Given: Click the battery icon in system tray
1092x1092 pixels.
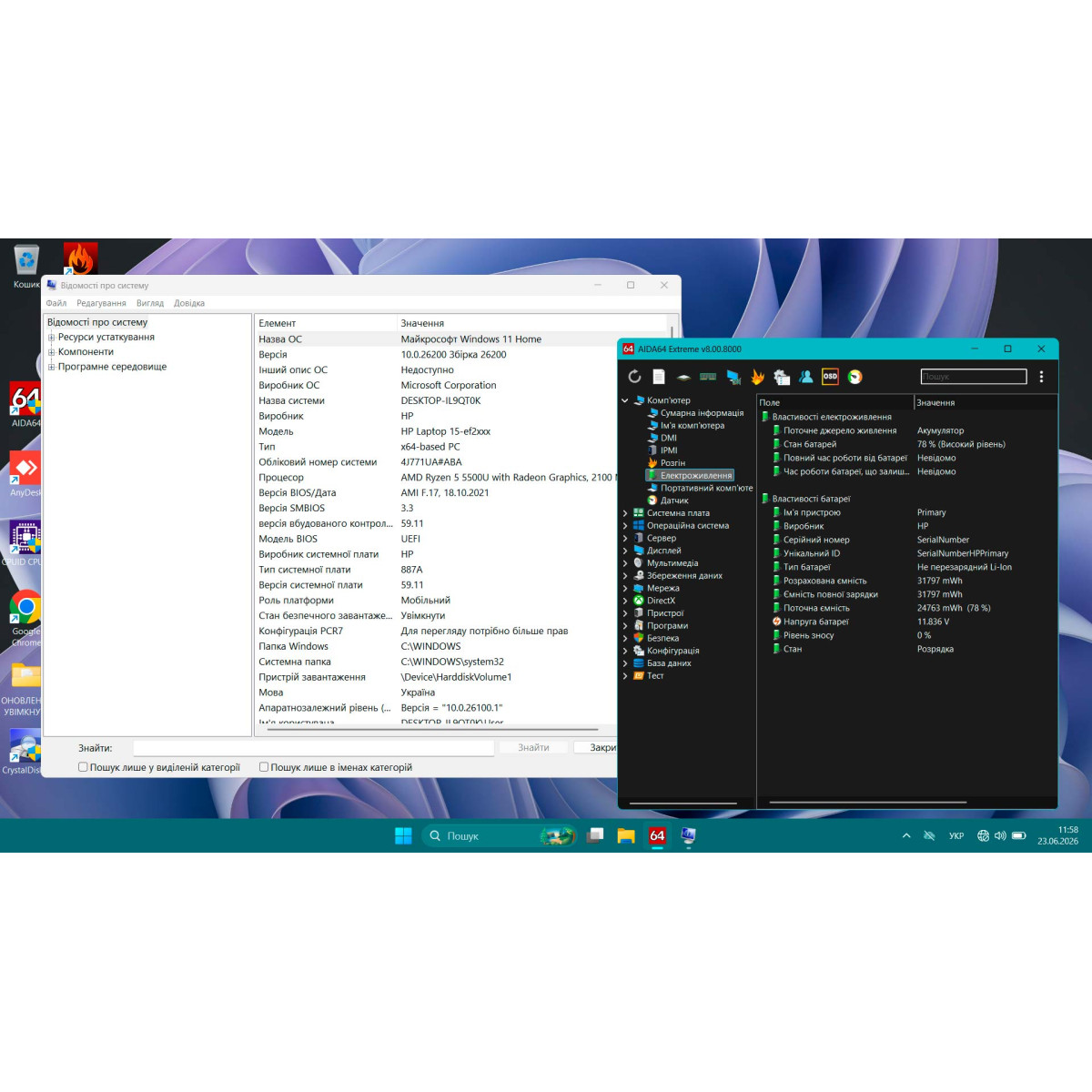Looking at the screenshot, I should 1019,835.
